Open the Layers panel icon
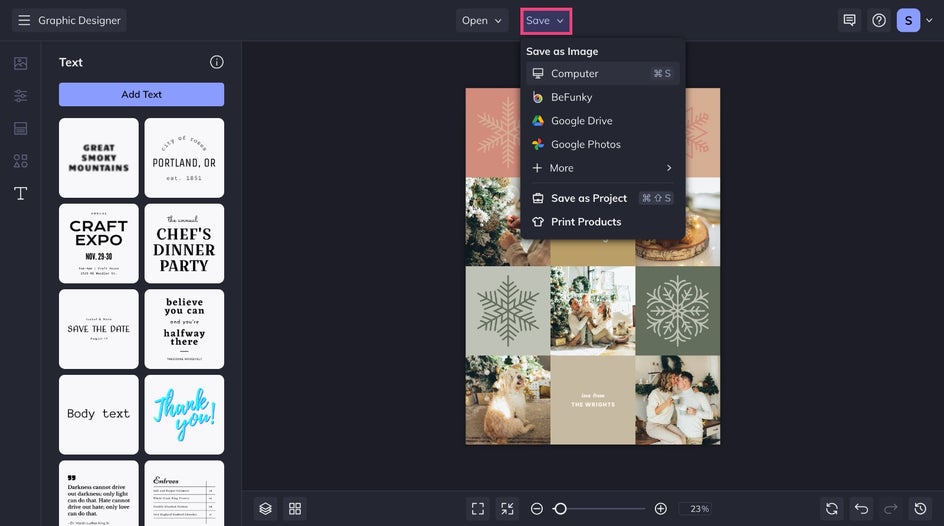Screen dimensions: 944x526 [266, 509]
